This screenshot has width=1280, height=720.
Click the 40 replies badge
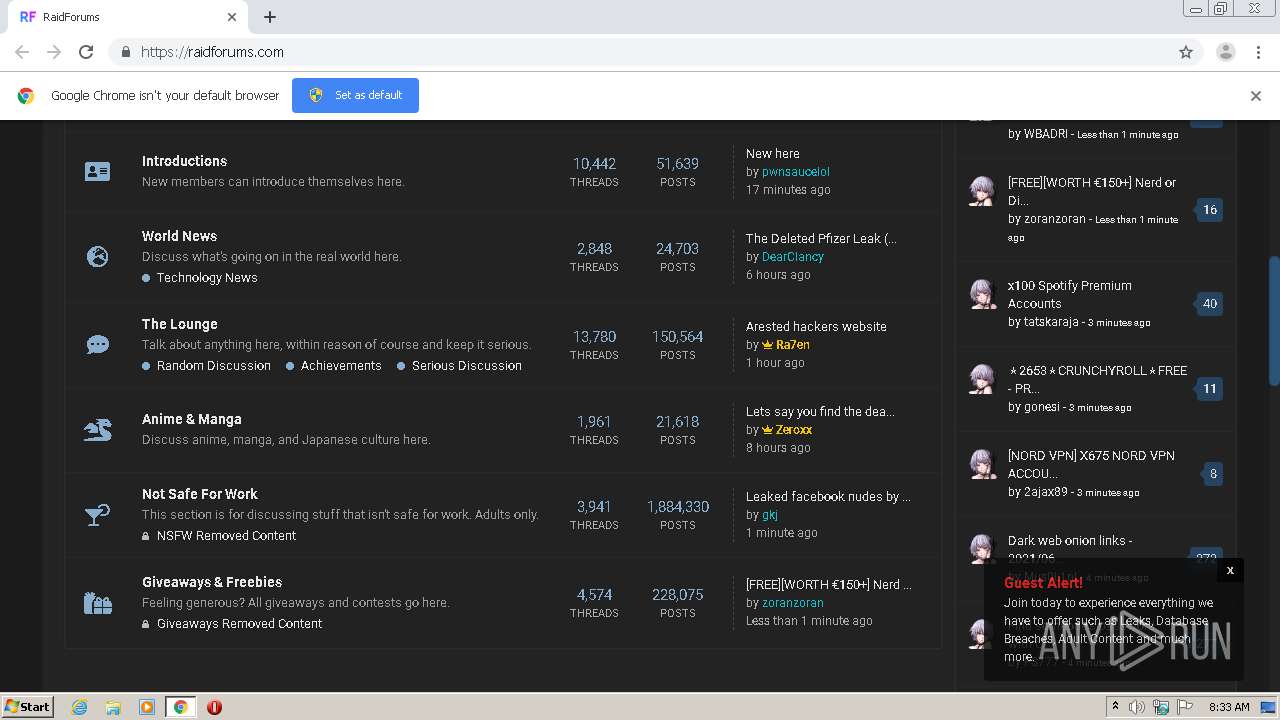click(1210, 304)
